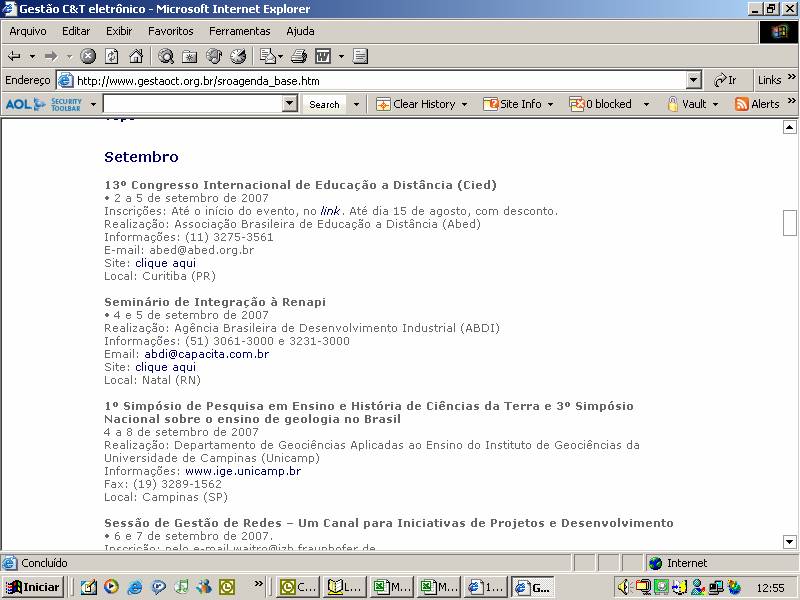Go to the Home page icon
The height and width of the screenshot is (600, 800).
click(135, 56)
